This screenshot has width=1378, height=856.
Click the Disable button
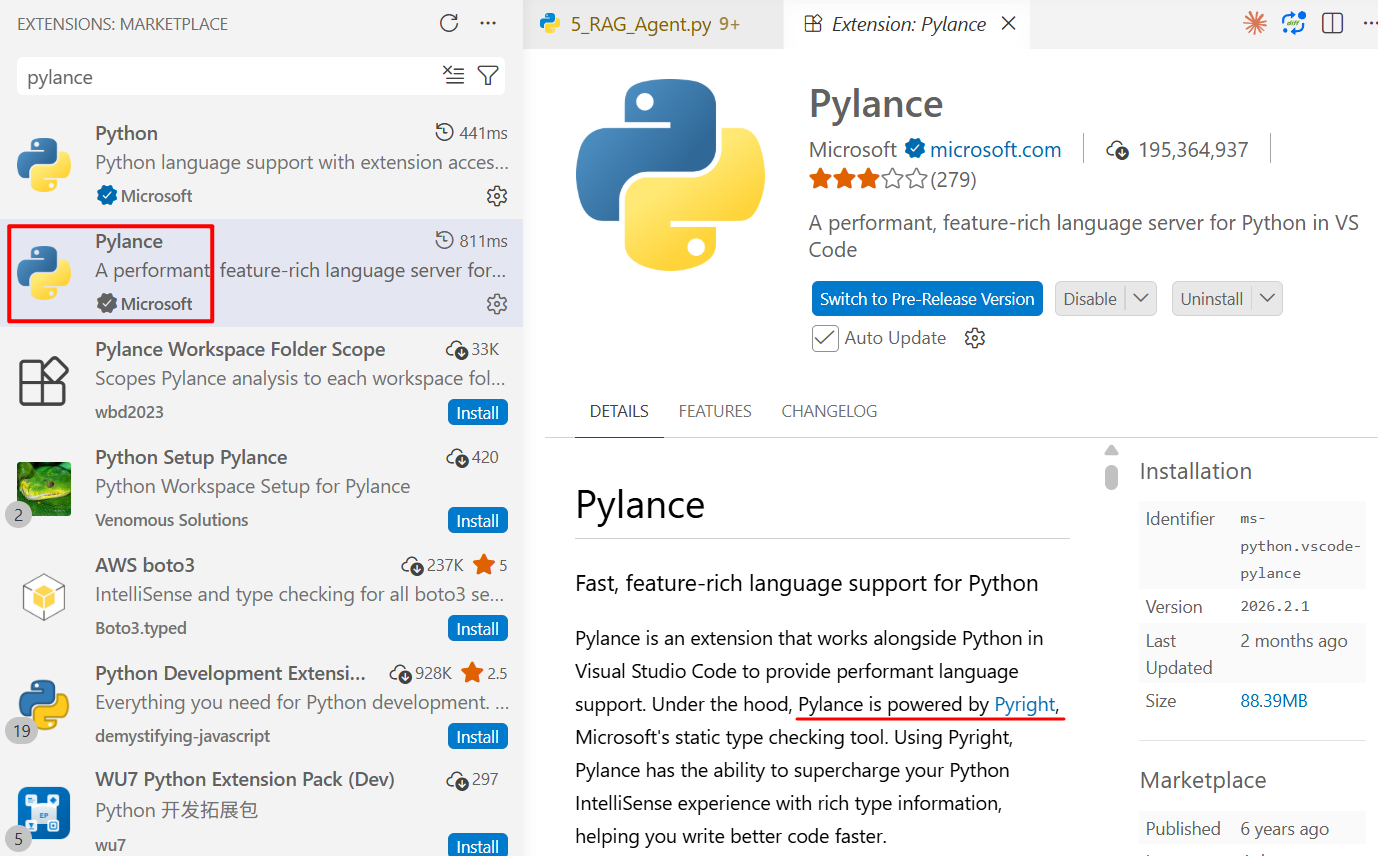pyautogui.click(x=1090, y=299)
